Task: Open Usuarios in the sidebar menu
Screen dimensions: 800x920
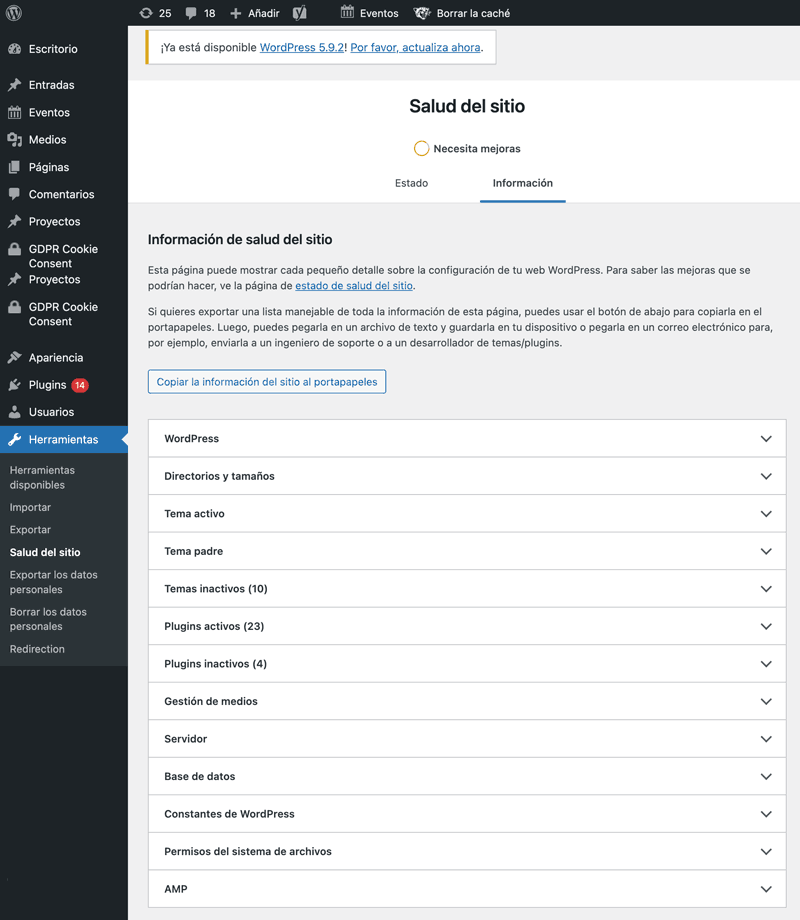Action: (x=52, y=412)
